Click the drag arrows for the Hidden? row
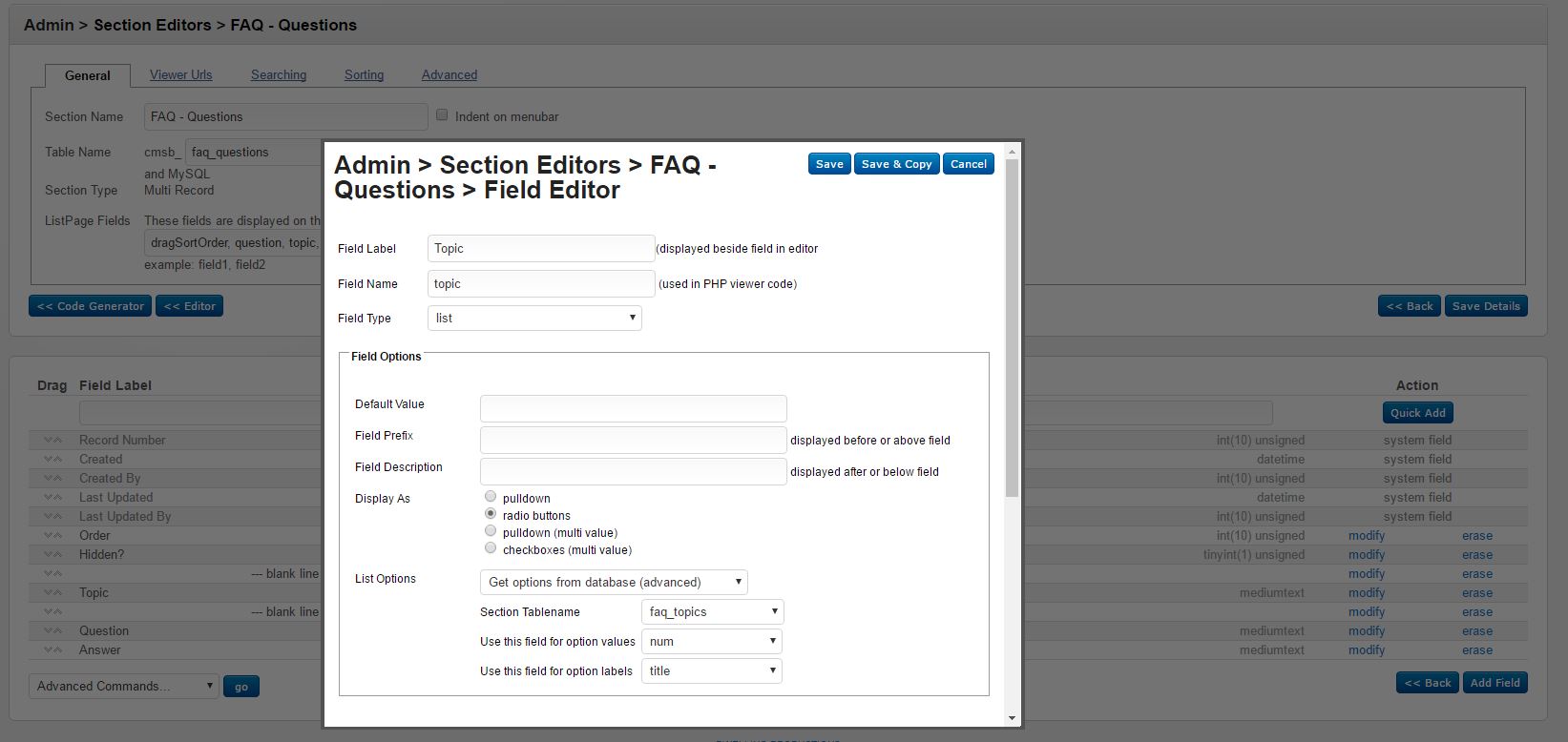This screenshot has height=742, width=1568. click(x=52, y=555)
